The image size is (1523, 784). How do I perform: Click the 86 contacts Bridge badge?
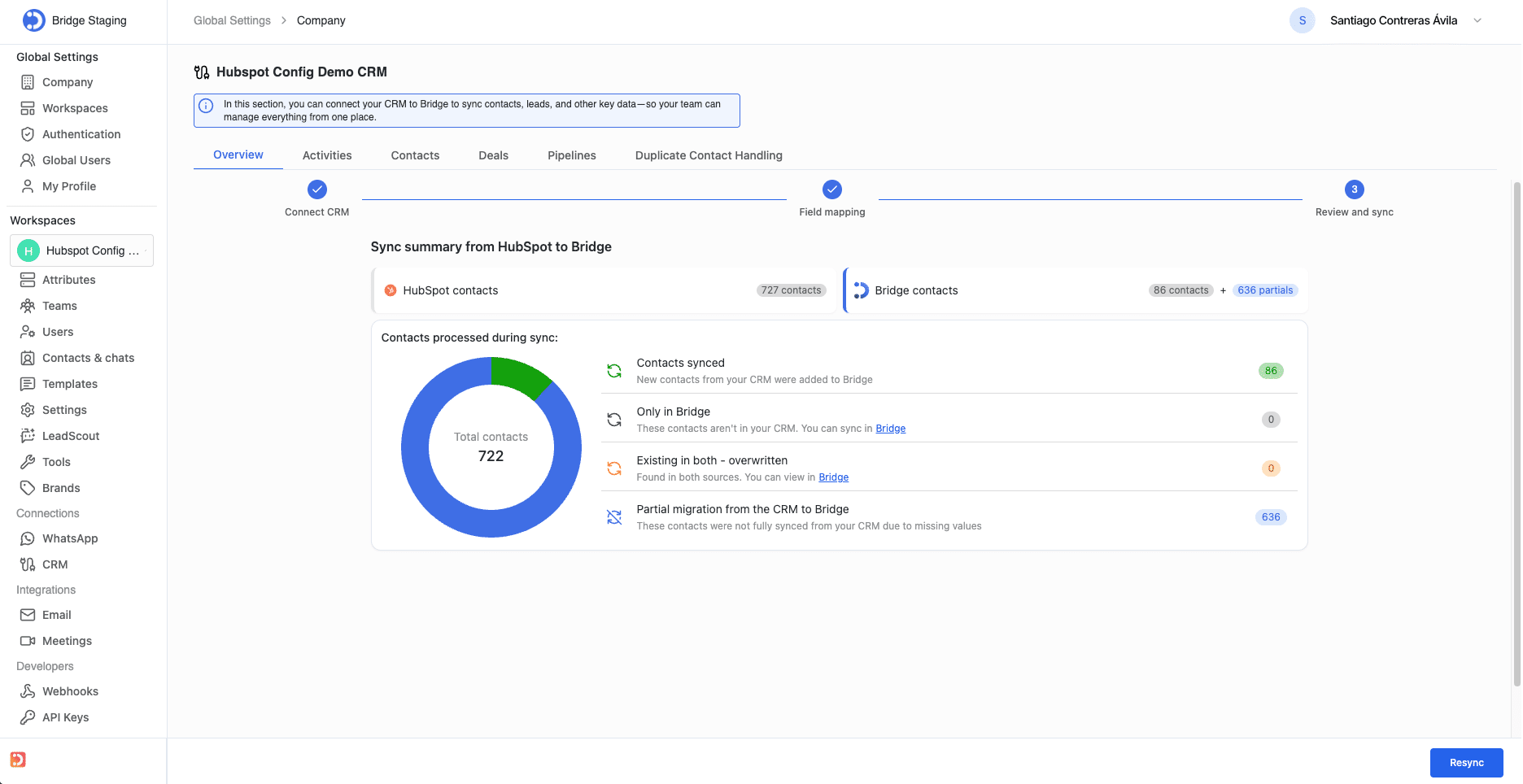1181,290
